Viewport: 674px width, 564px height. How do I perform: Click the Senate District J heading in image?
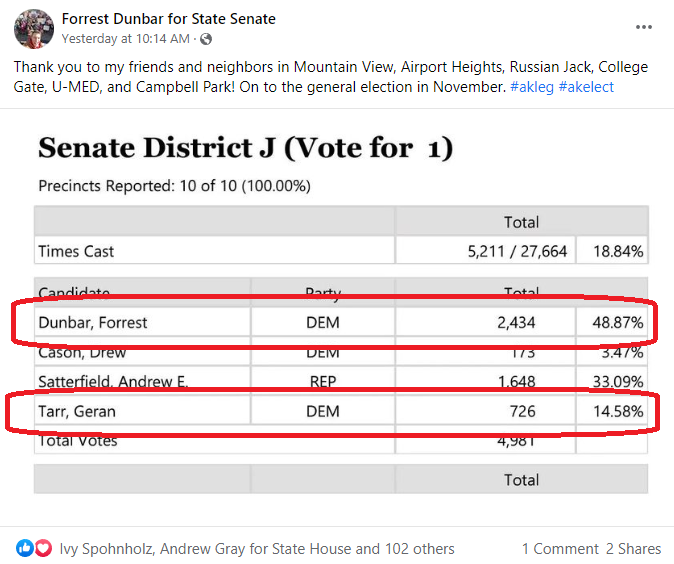[245, 148]
